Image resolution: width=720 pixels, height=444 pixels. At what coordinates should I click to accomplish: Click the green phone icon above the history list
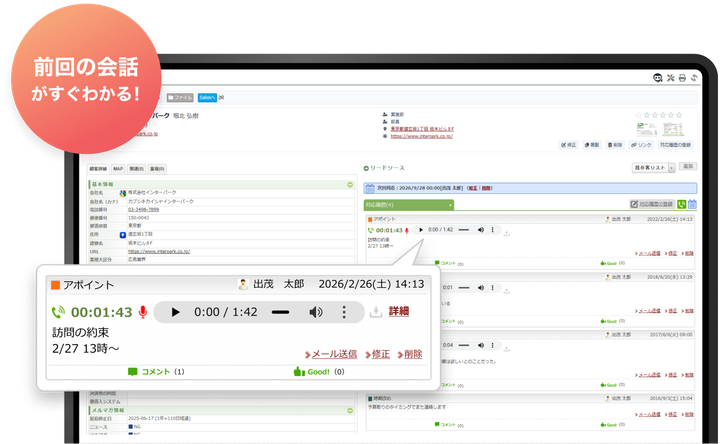click(x=681, y=204)
